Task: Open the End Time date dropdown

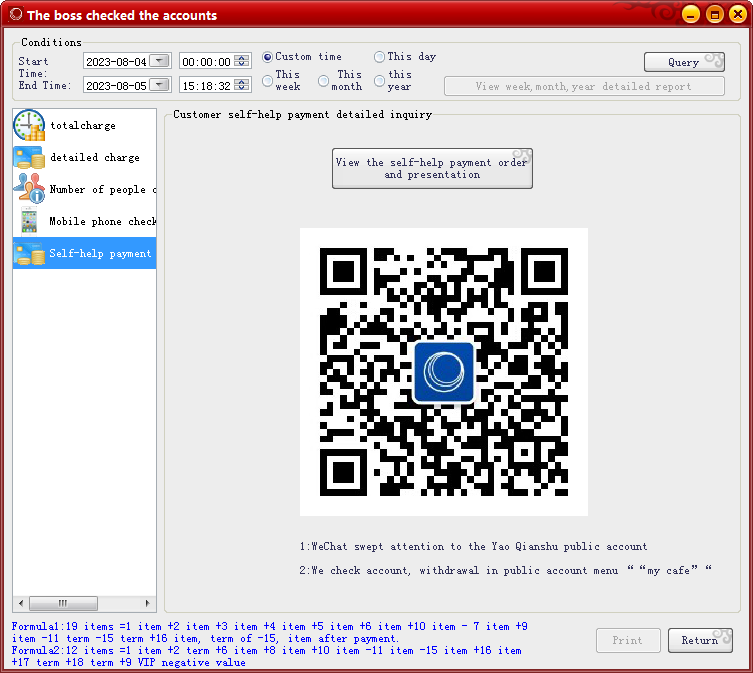Action: click(159, 85)
